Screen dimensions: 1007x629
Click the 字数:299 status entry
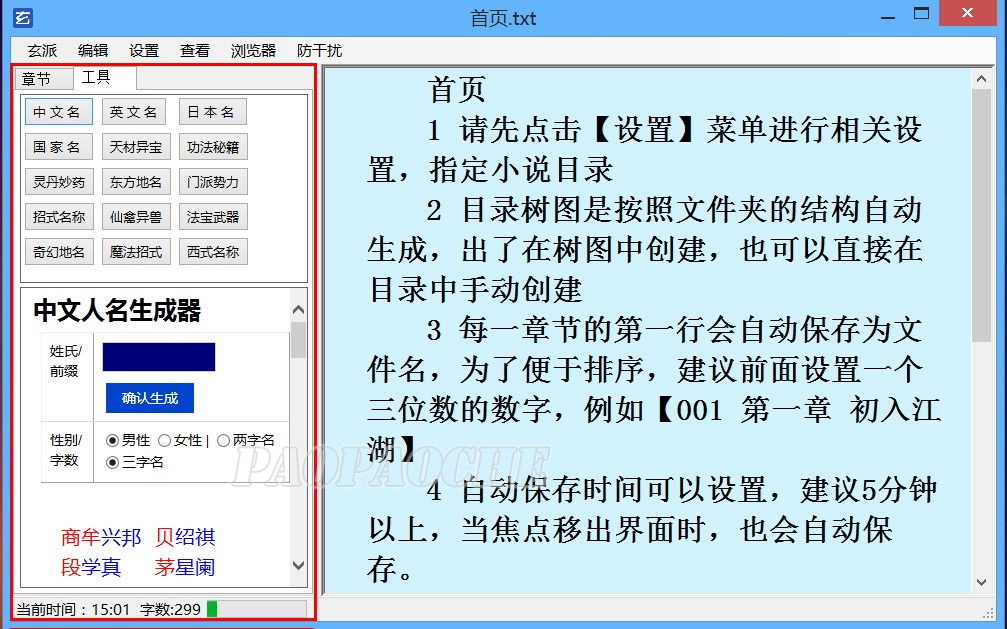171,609
